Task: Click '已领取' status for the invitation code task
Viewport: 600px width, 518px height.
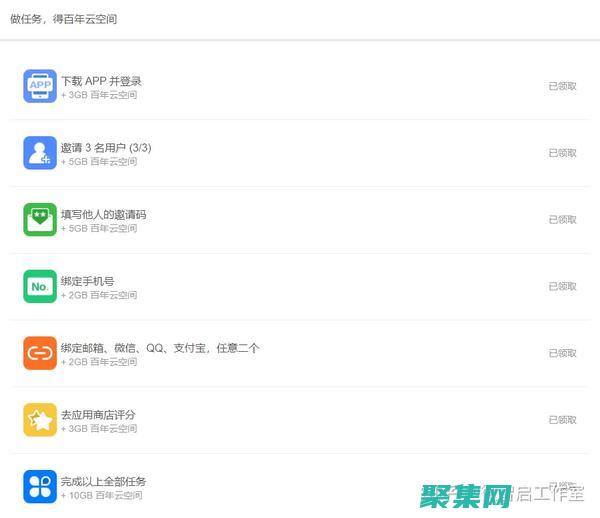Action: (562, 220)
